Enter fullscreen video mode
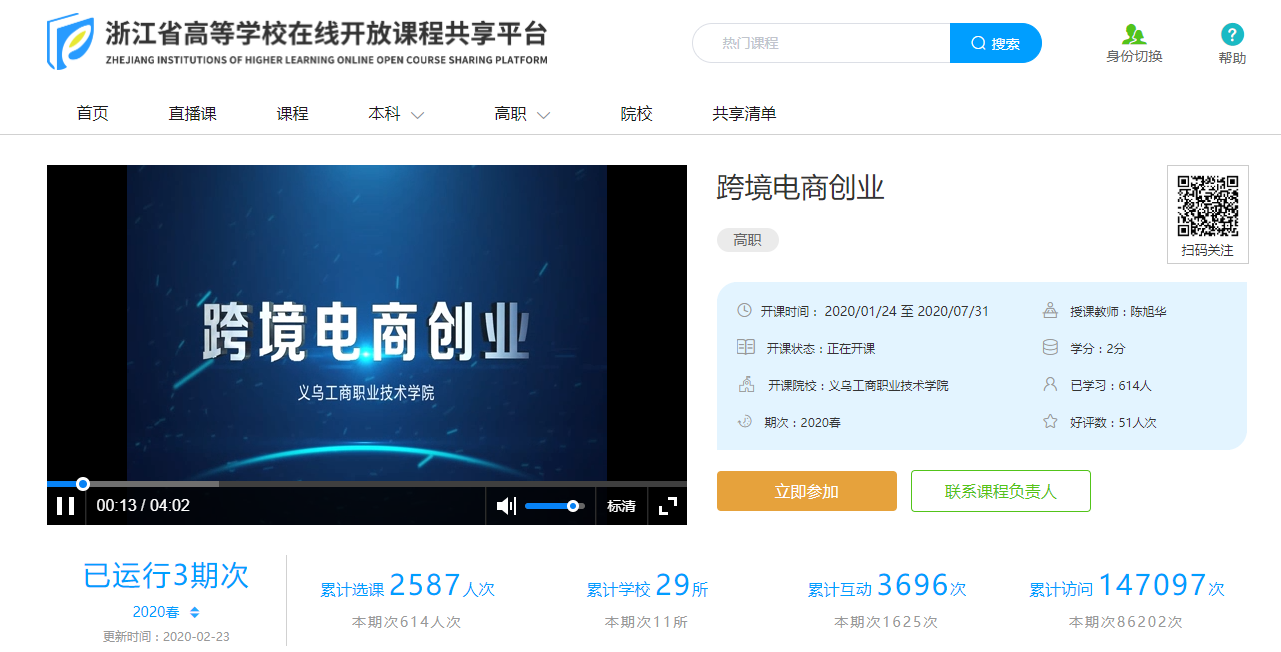 click(668, 506)
